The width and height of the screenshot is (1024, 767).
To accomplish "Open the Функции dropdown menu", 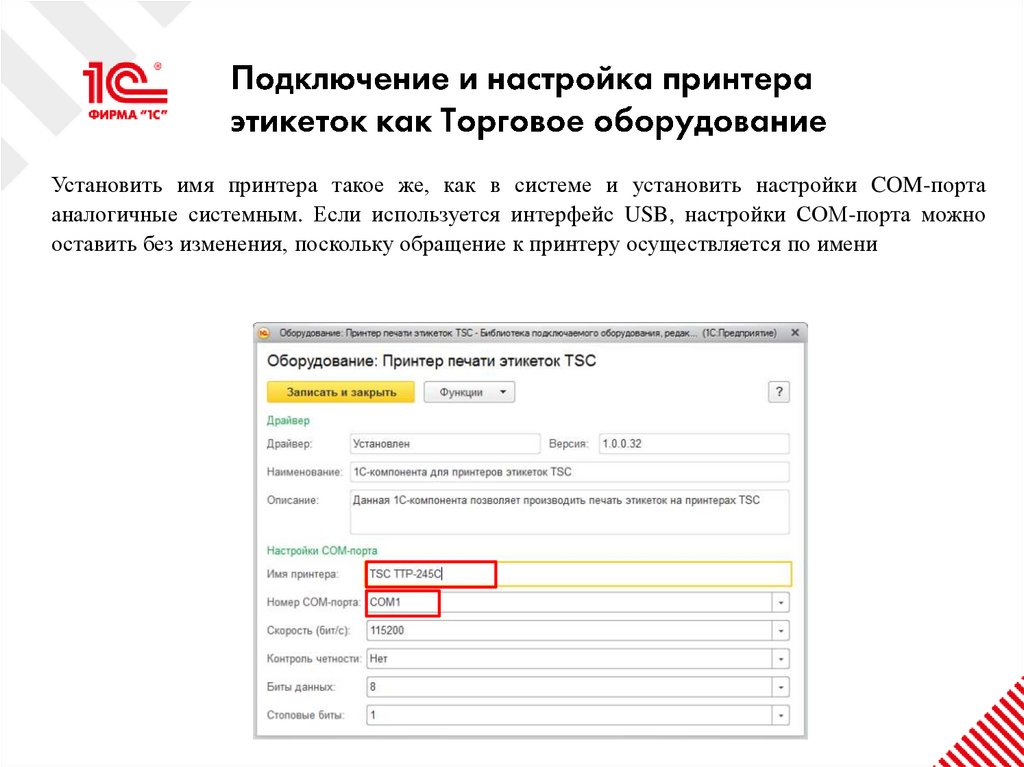I will [469, 392].
